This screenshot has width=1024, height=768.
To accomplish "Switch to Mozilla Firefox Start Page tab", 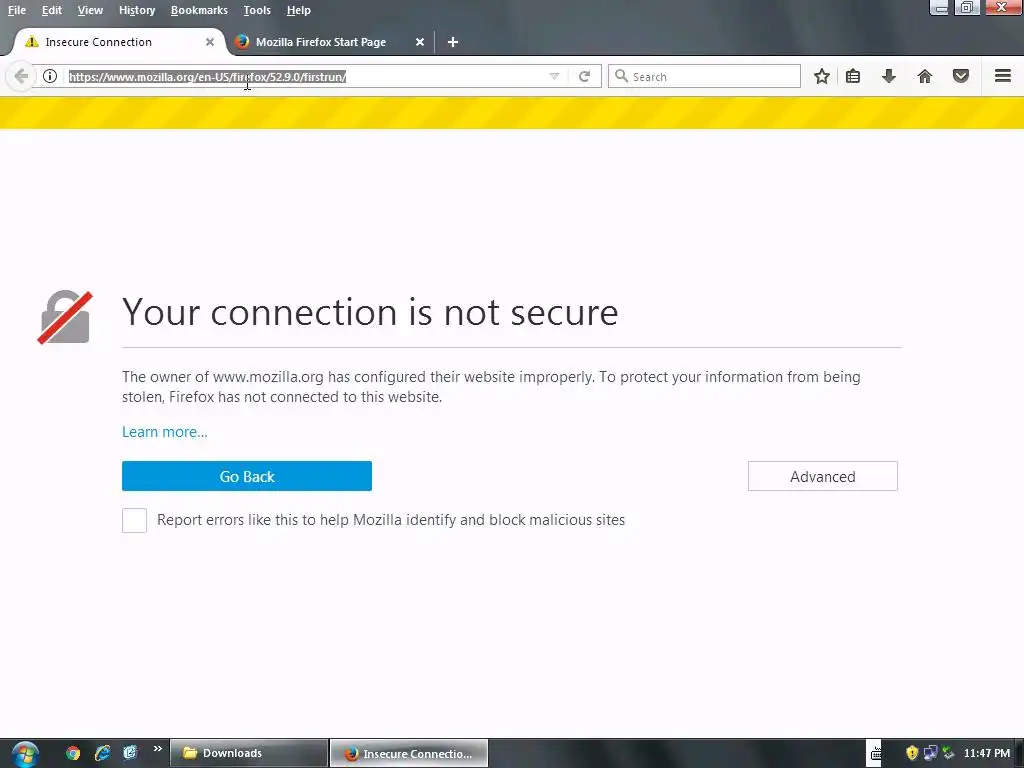I will (x=330, y=42).
